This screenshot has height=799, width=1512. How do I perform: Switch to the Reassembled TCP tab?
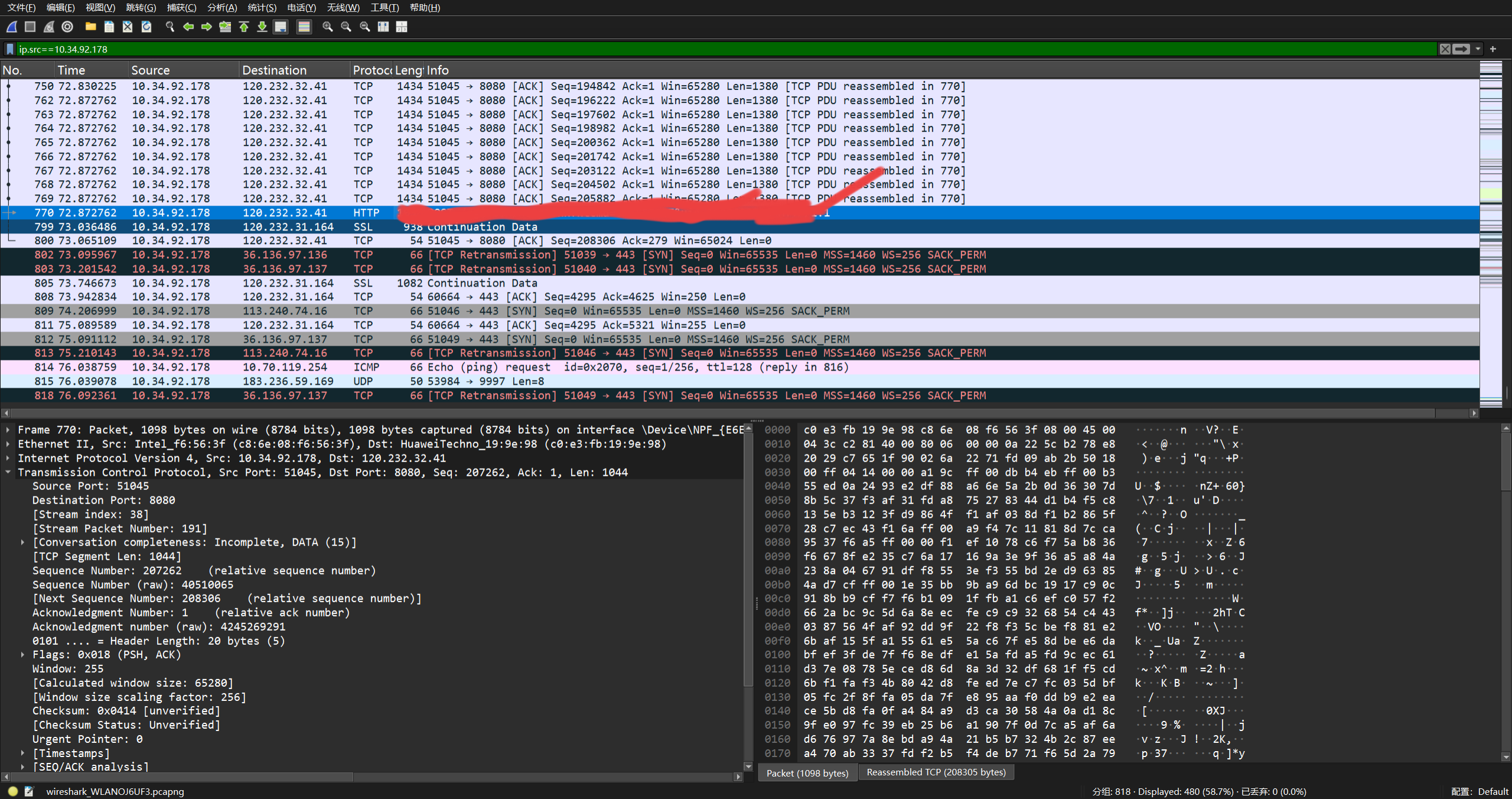point(936,772)
